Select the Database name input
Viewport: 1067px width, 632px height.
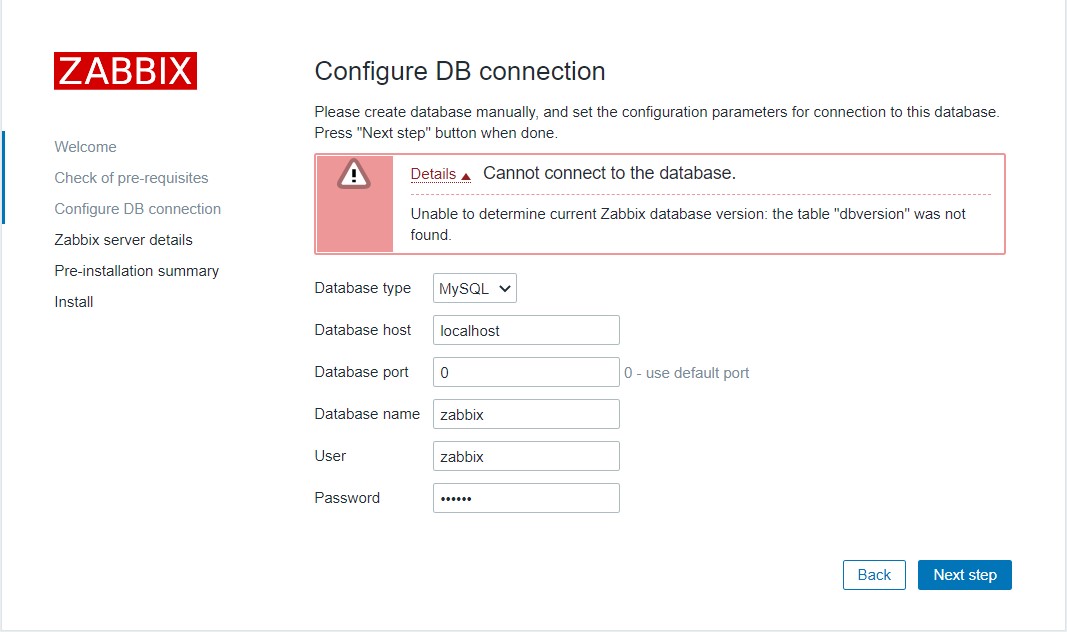[x=526, y=414]
